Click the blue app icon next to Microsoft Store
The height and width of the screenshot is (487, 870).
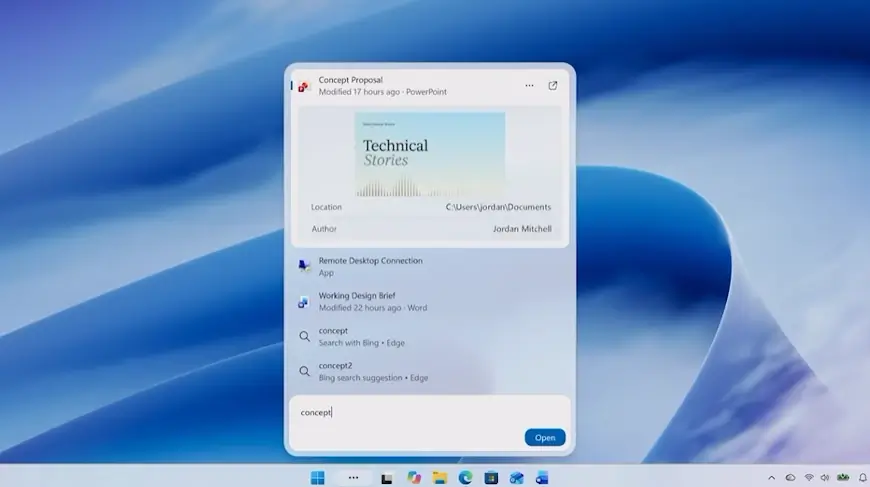(517, 478)
